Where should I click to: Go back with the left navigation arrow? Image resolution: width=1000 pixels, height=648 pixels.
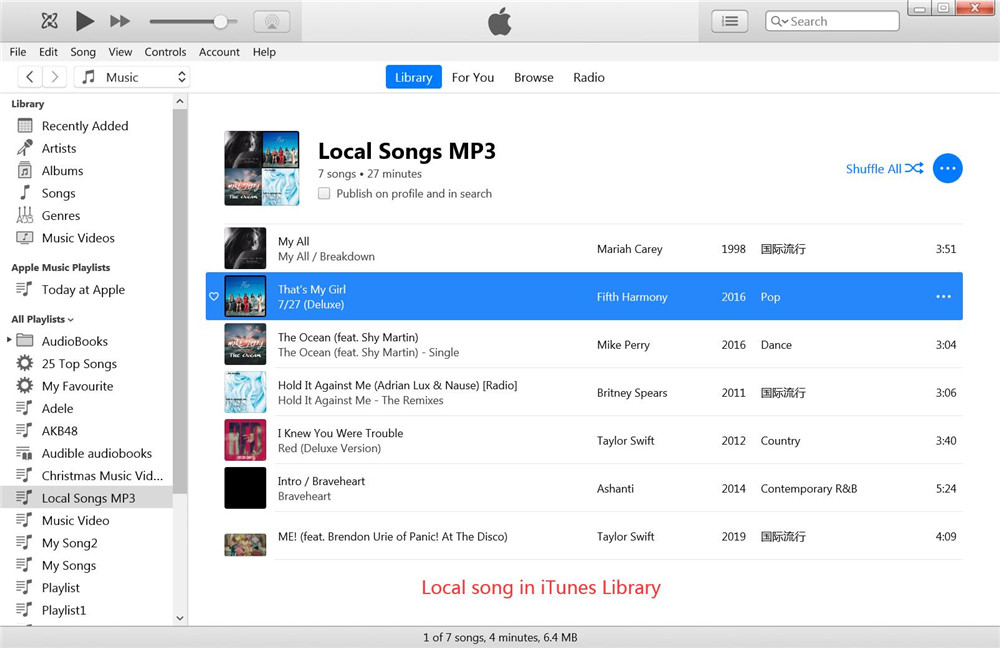29,77
